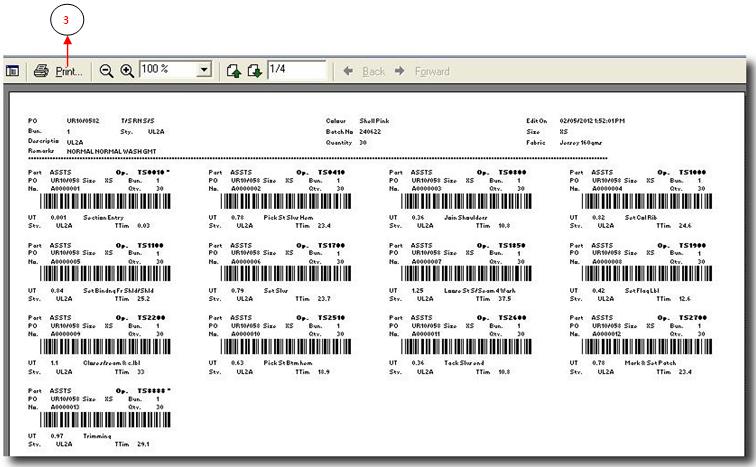Open the zoom percentage dropdown arrow

205,71
